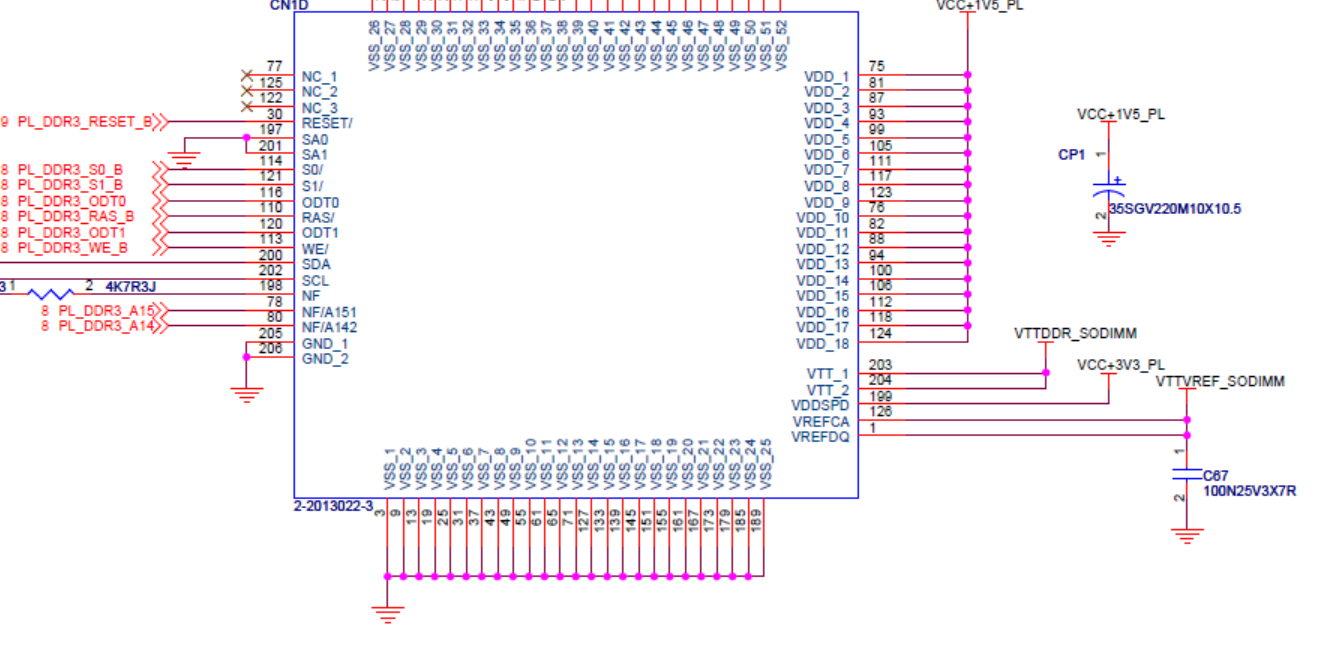Select the VCC+1V5_PL label above CP1
Viewport: 1326px width, 653px height.
click(x=1121, y=114)
